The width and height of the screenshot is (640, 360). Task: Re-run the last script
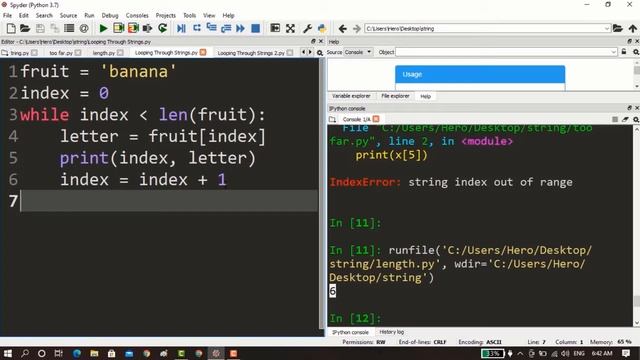coord(162,28)
